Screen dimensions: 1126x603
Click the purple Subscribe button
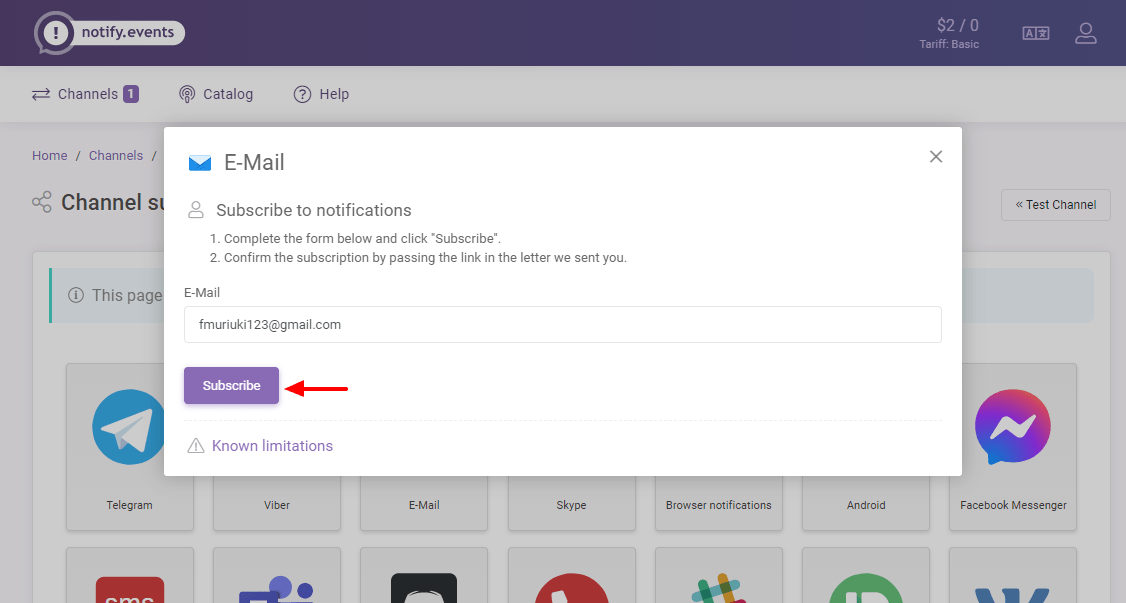231,385
